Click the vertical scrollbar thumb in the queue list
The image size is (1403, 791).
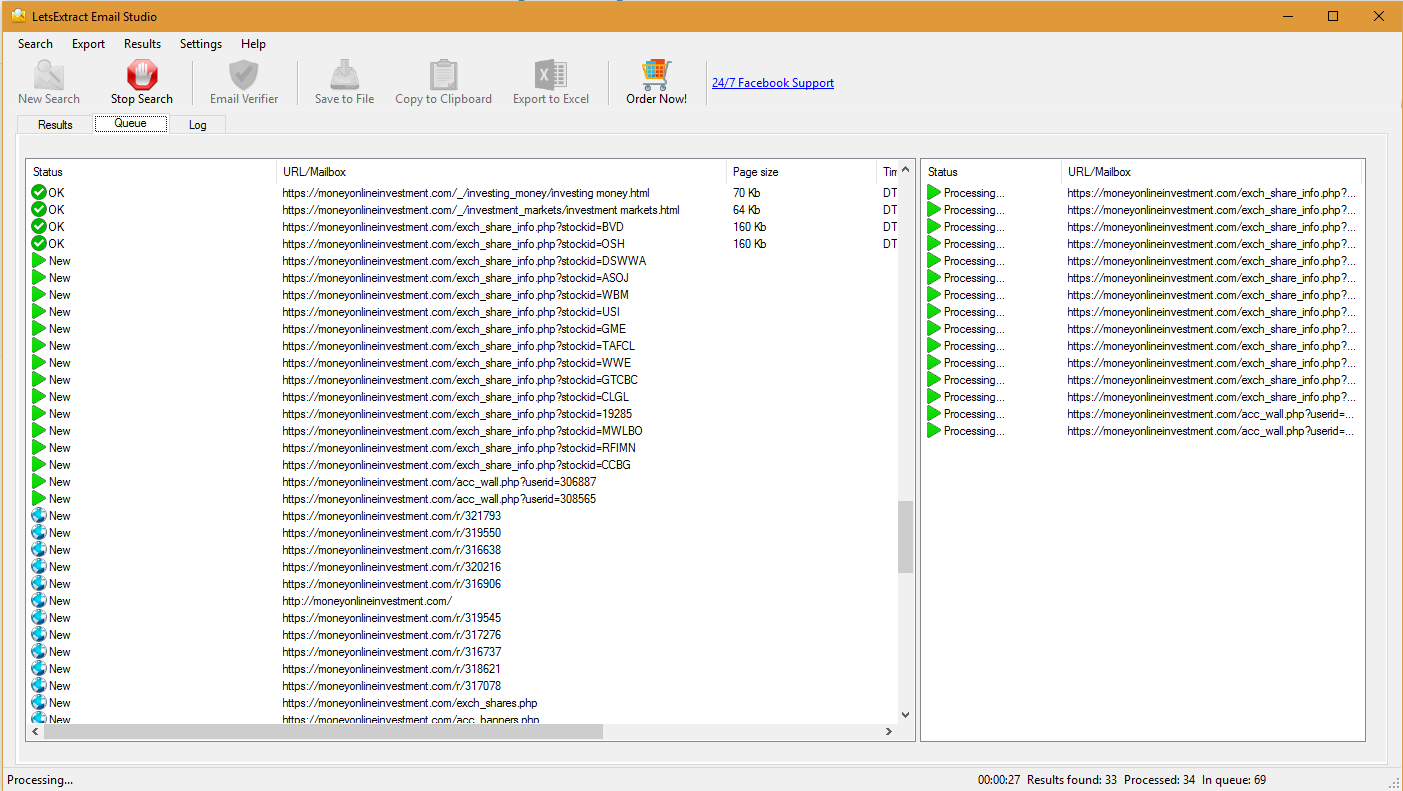tap(906, 537)
